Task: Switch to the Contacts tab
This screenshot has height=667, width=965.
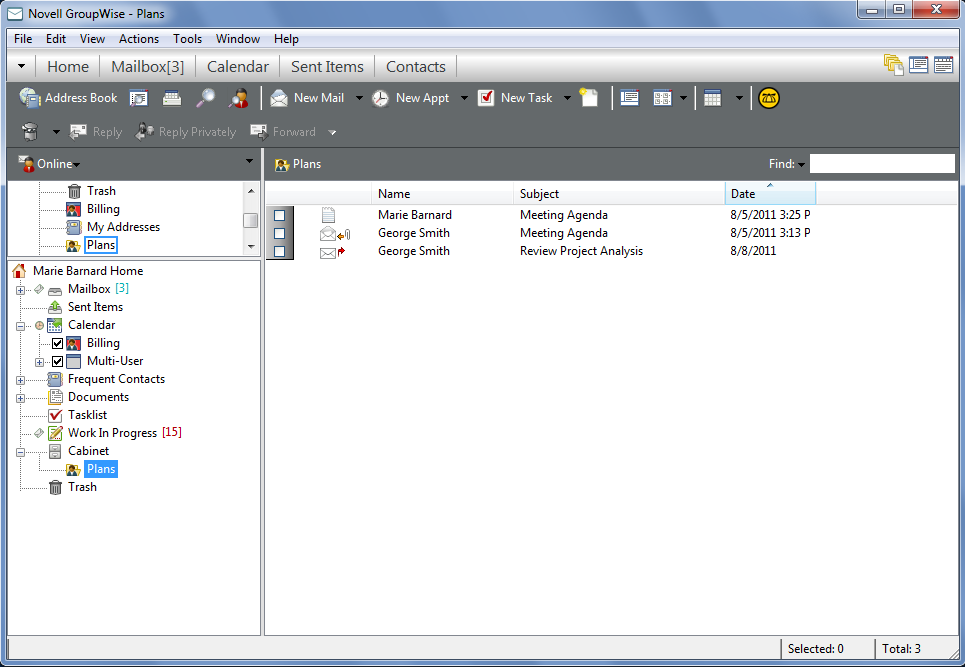Action: click(415, 66)
